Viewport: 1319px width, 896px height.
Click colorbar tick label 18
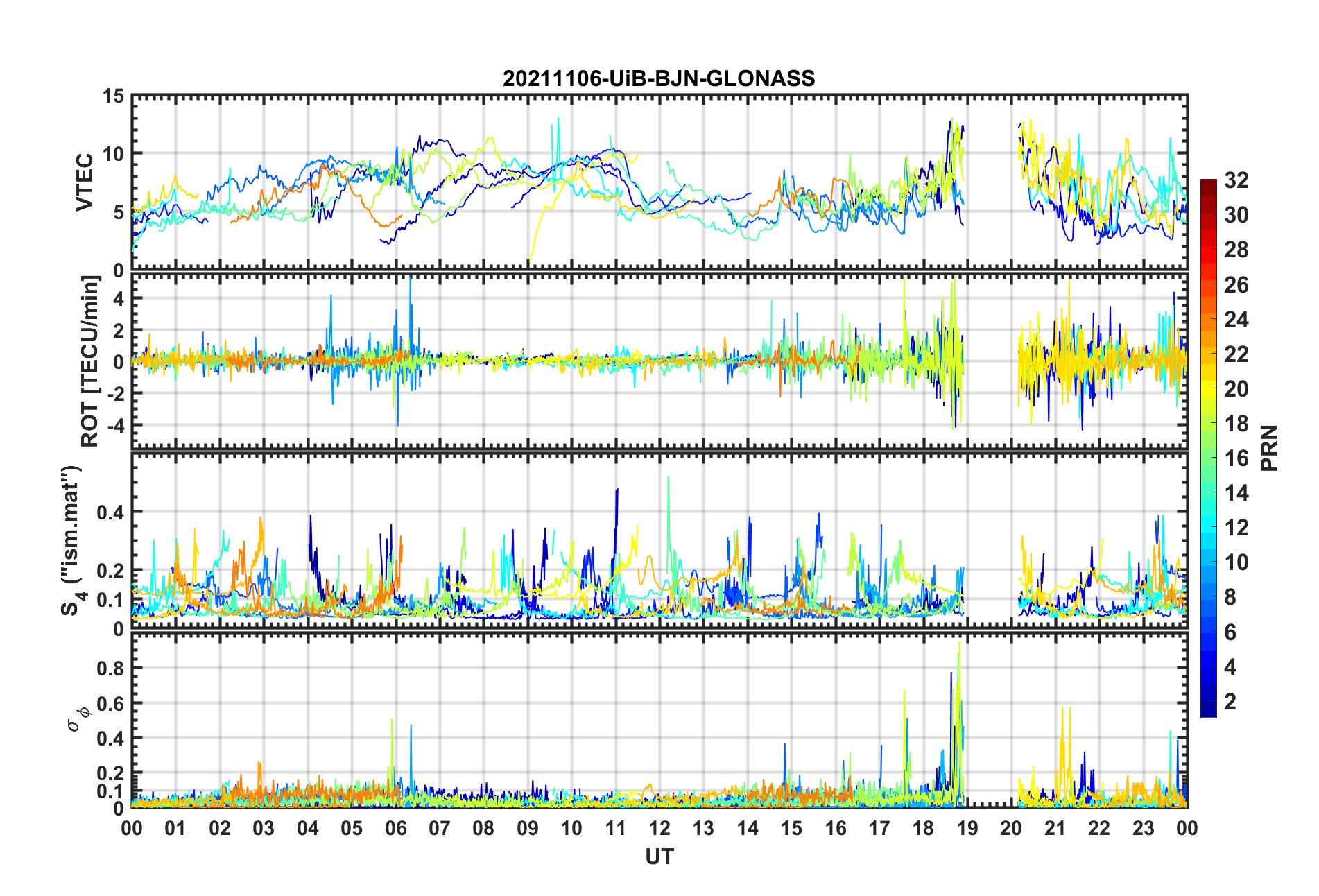pyautogui.click(x=1236, y=424)
